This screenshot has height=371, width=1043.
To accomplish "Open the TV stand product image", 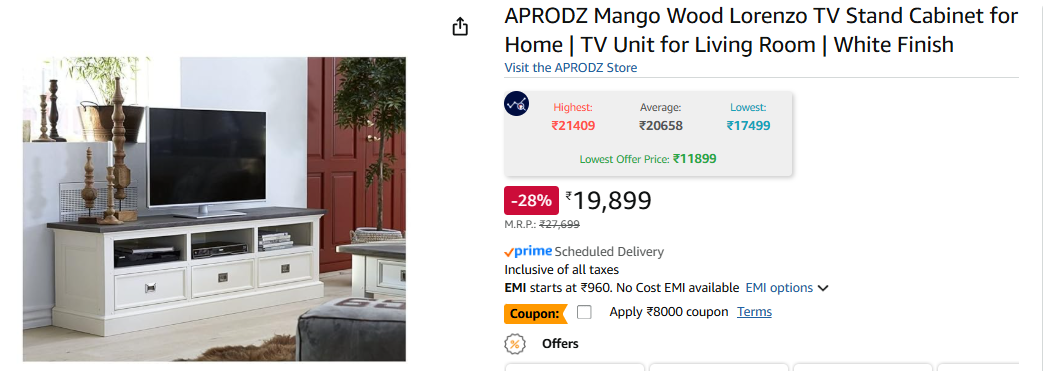I will tap(214, 209).
